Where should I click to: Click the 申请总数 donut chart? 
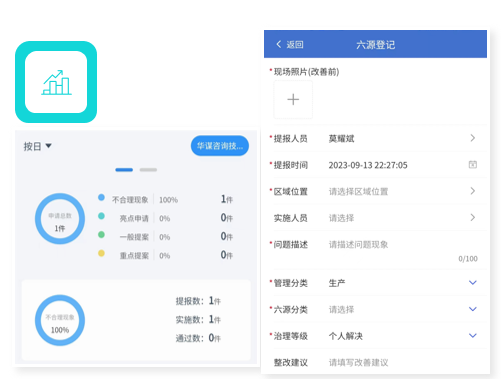pyautogui.click(x=60, y=219)
